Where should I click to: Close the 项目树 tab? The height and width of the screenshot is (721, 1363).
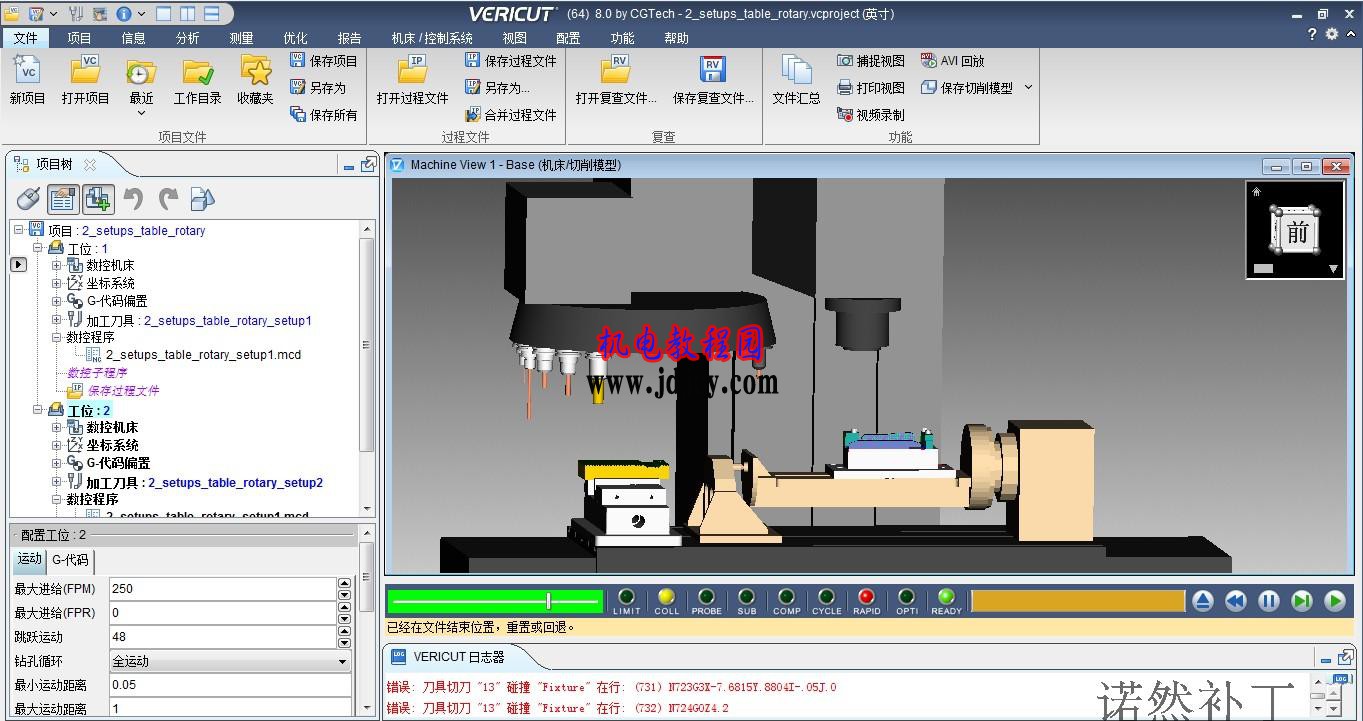pos(90,165)
